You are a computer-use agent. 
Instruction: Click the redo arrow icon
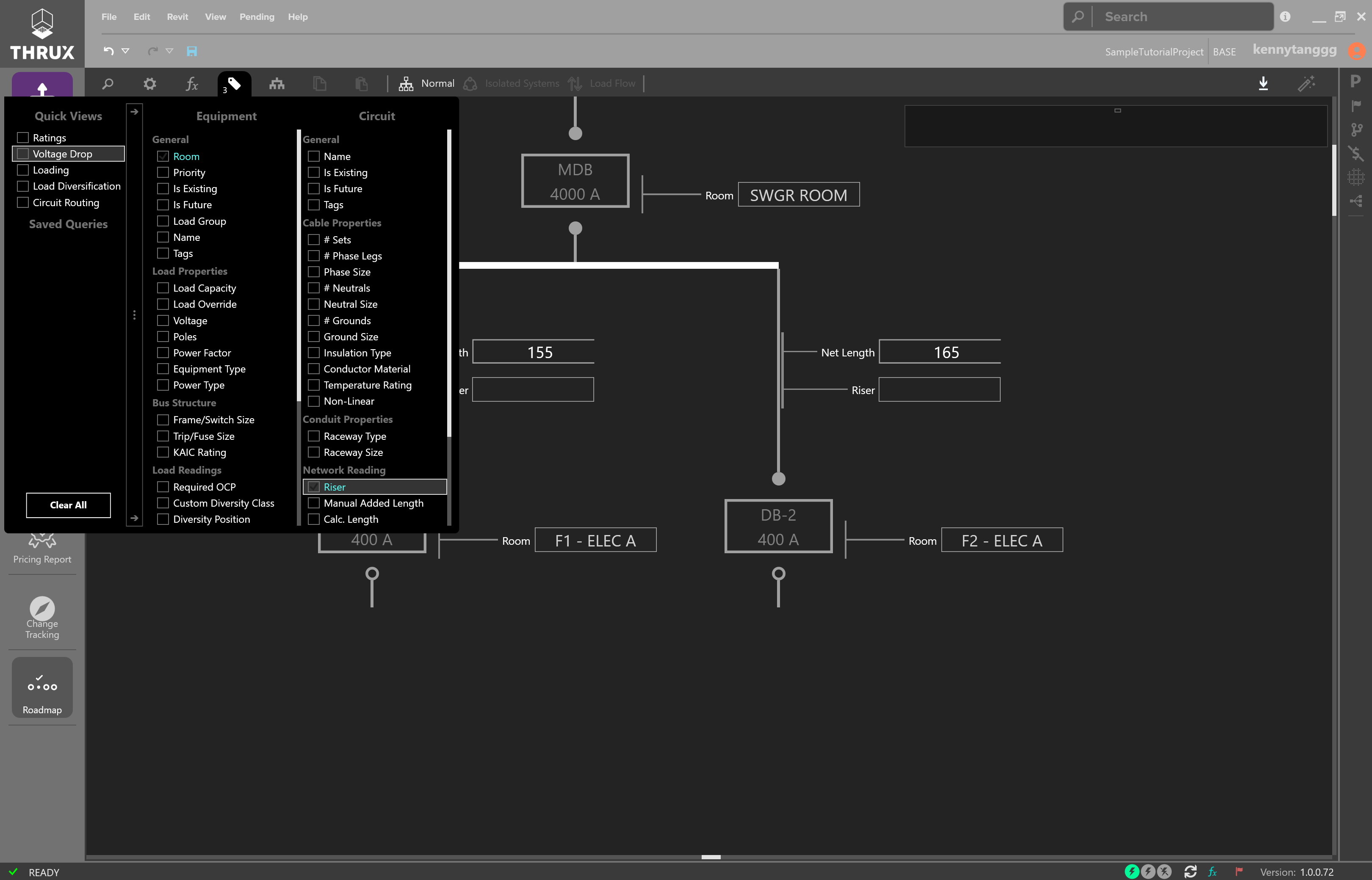coord(152,51)
